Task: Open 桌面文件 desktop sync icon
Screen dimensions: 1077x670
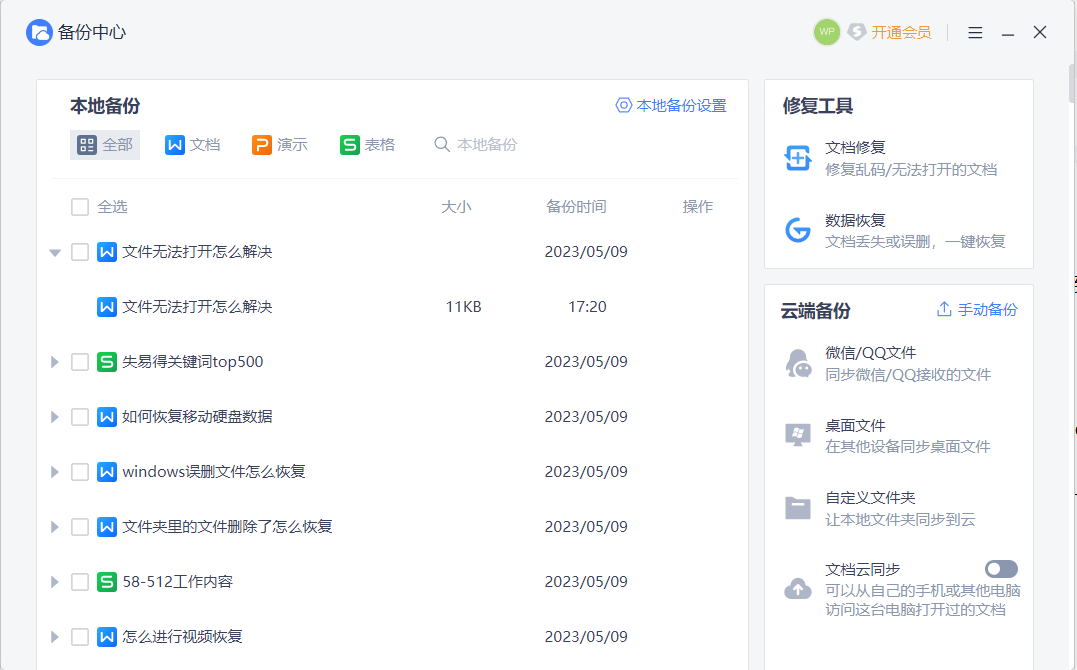Action: click(x=797, y=435)
